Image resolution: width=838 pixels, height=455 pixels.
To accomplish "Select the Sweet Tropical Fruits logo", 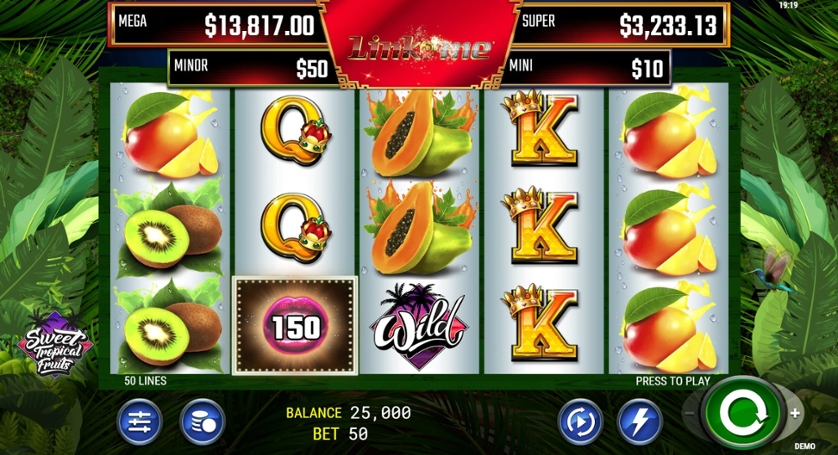I will point(55,345).
